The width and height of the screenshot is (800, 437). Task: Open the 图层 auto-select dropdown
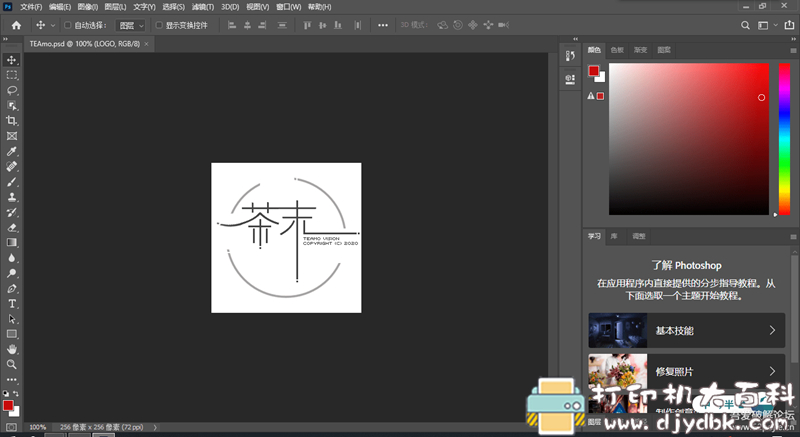tap(131, 25)
